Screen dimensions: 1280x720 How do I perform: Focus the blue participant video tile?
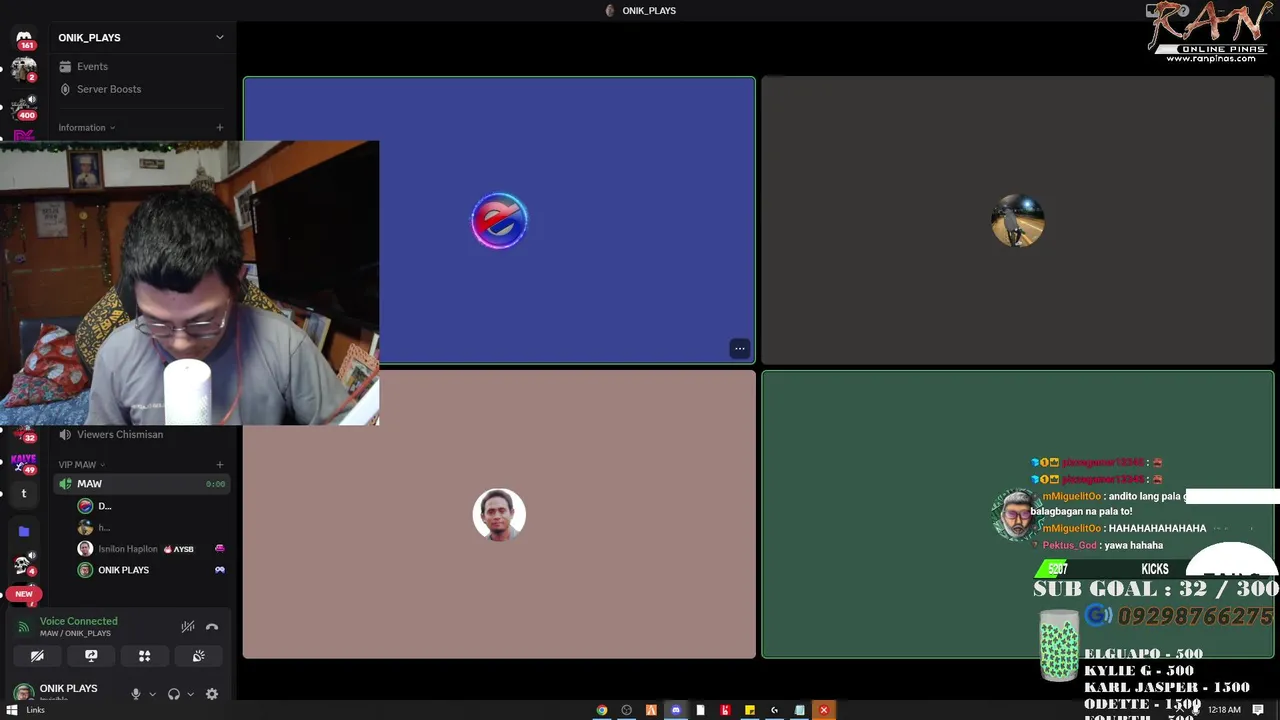(x=499, y=220)
